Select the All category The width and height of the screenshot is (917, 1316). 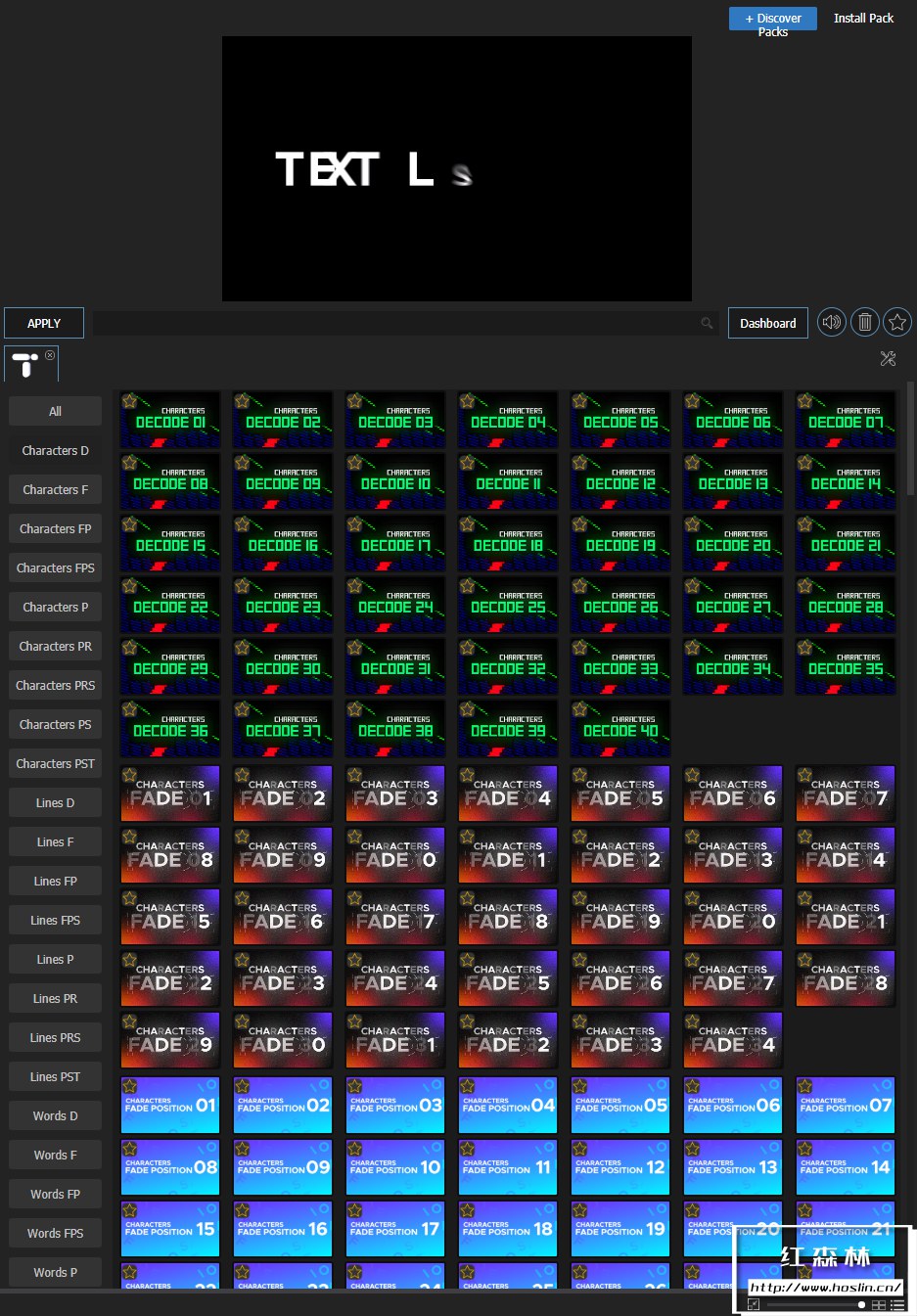56,411
